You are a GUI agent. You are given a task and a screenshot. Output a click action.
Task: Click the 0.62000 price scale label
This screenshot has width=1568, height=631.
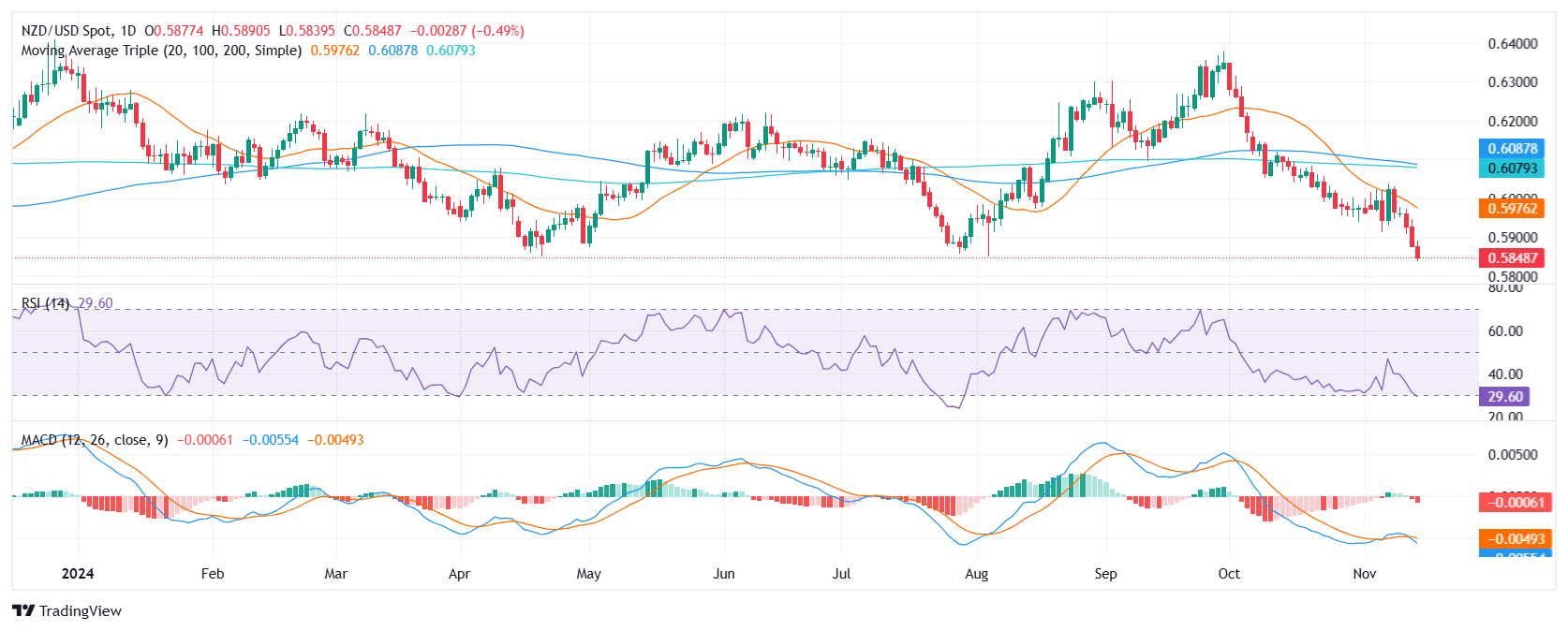[x=1512, y=122]
